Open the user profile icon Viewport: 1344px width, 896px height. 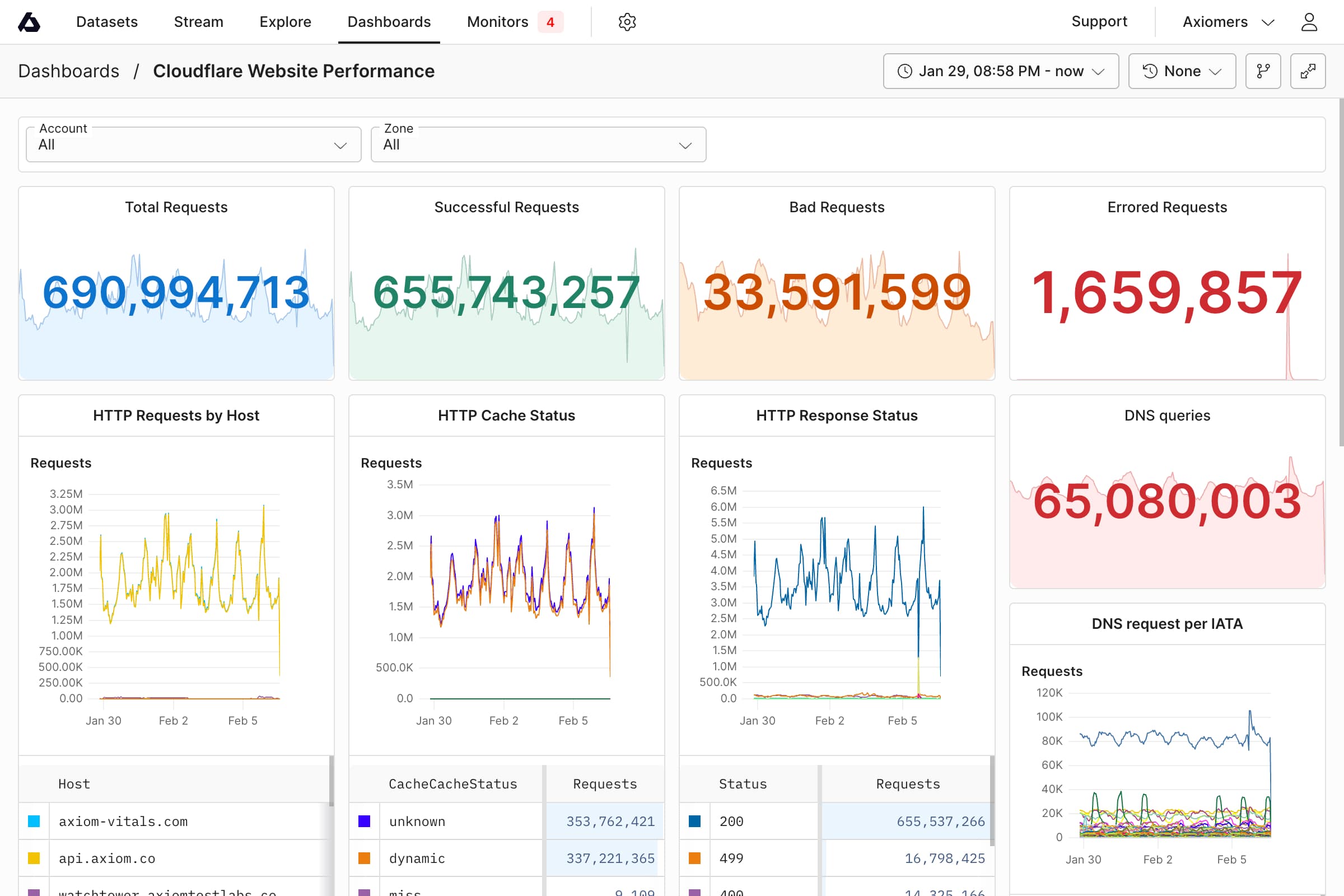point(1309,22)
